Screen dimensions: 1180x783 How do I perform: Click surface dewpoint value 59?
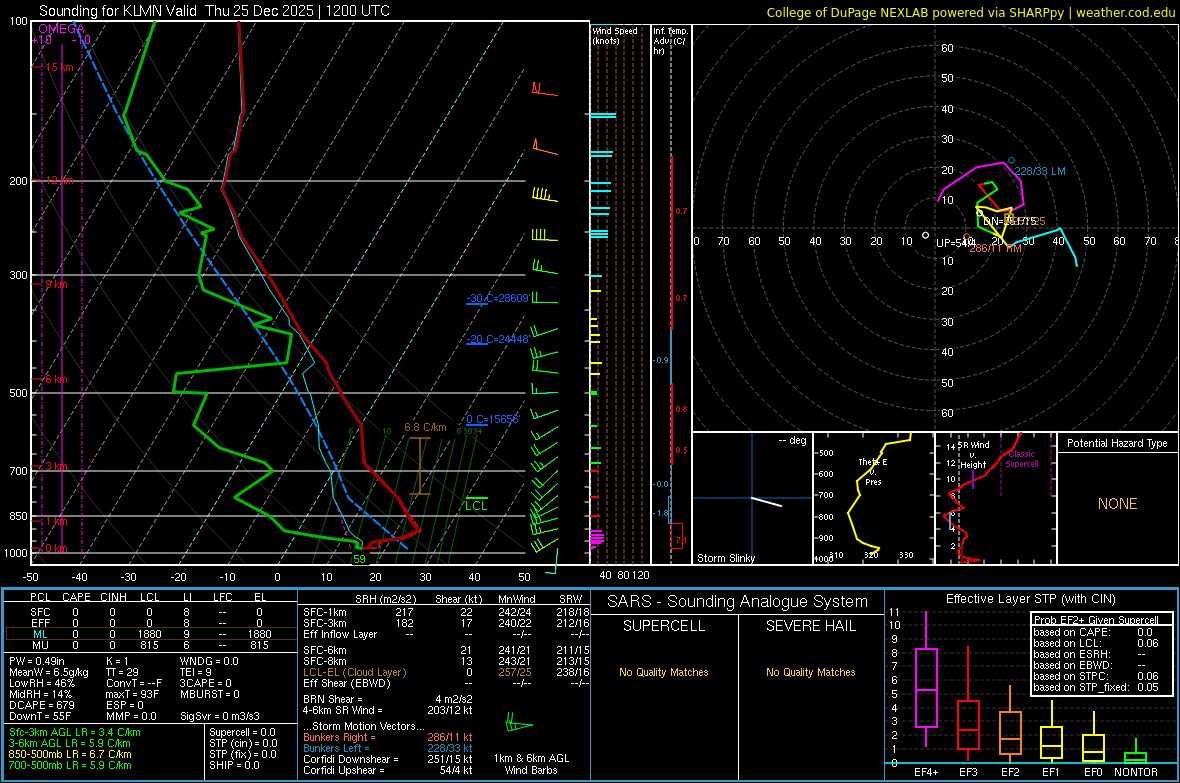coord(359,559)
